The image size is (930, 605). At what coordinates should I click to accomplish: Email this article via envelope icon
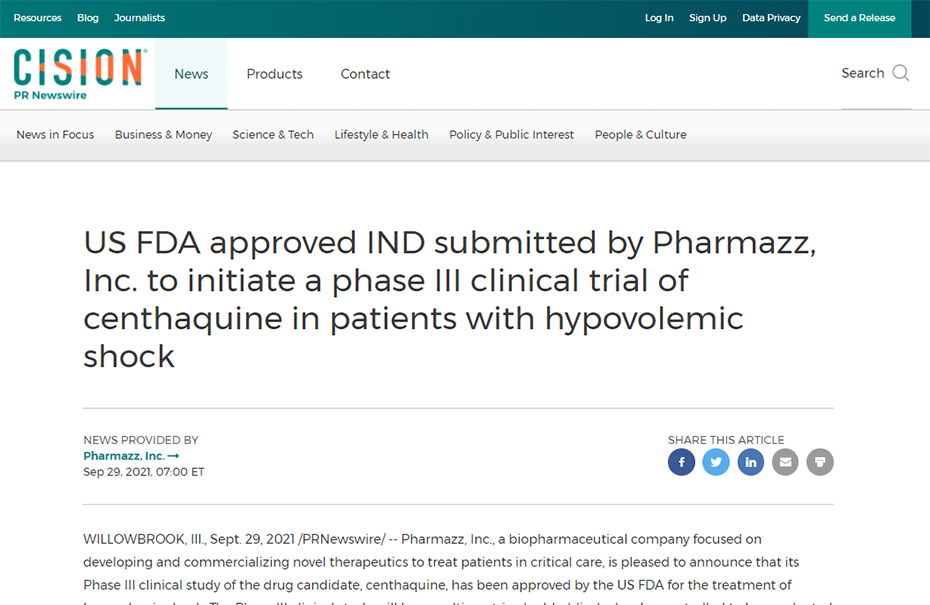tap(785, 462)
